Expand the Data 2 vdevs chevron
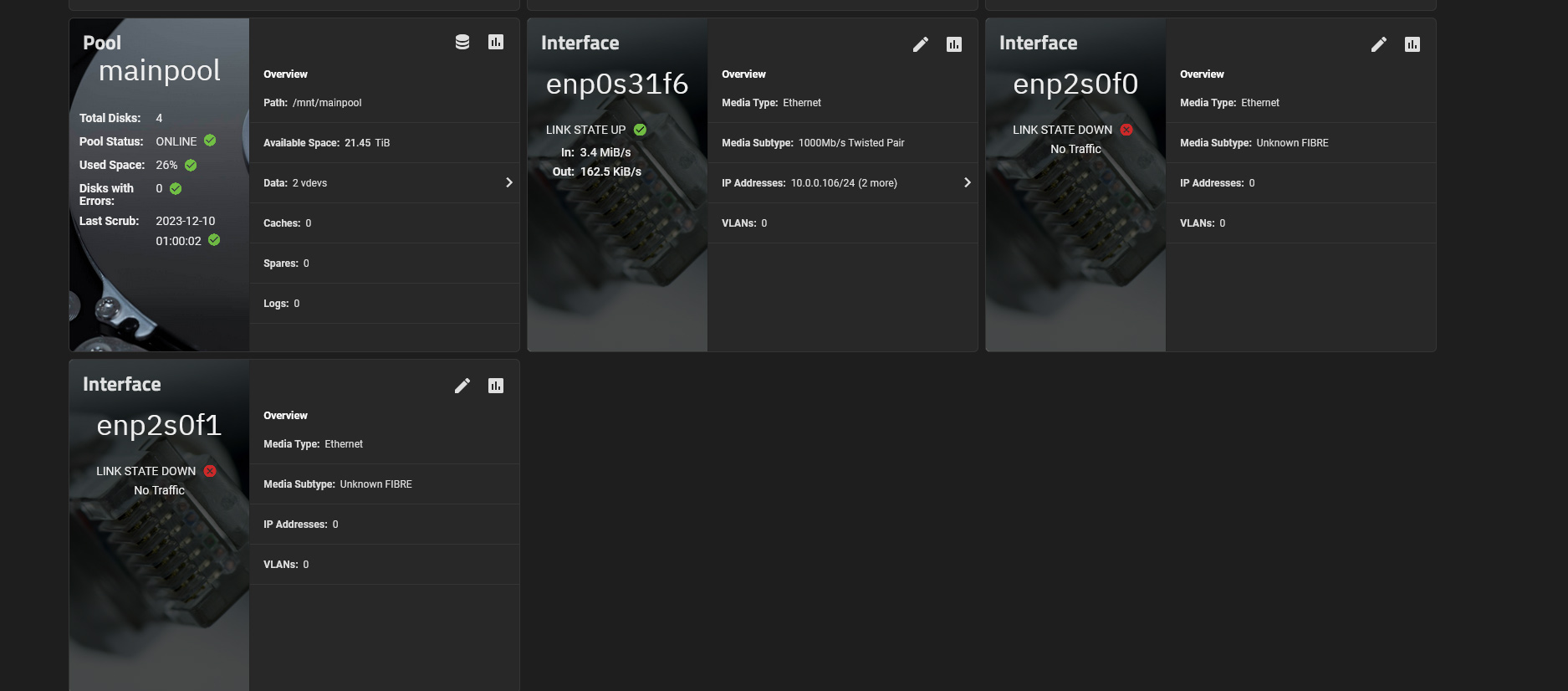This screenshot has width=1568, height=691. click(509, 182)
